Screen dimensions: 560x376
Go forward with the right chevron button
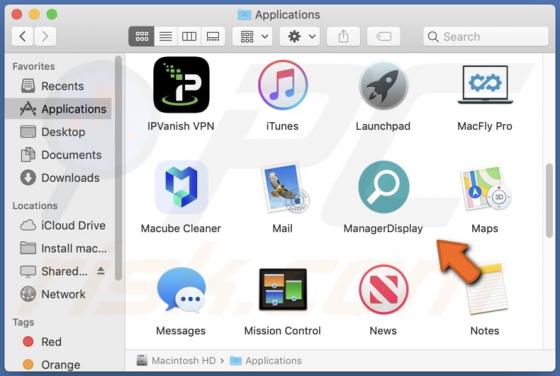click(45, 36)
